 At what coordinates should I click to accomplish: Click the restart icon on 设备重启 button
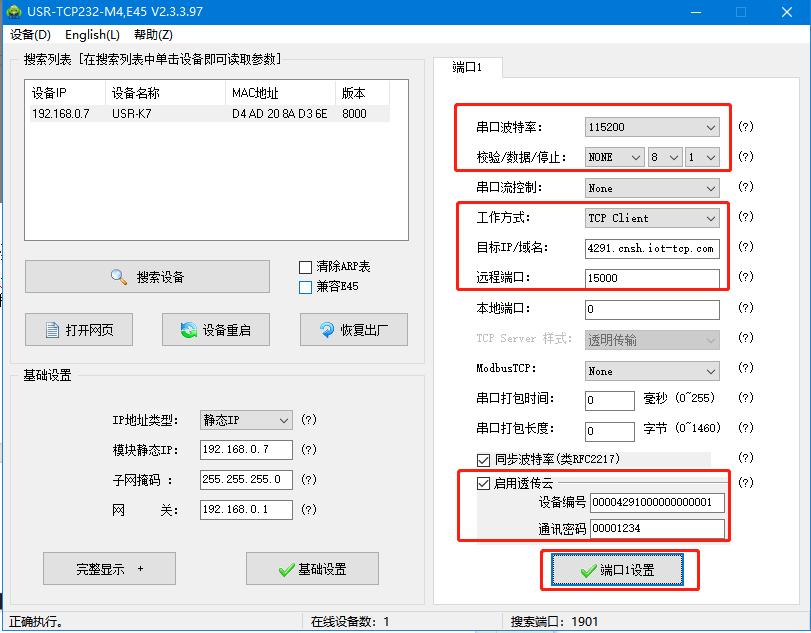(188, 330)
